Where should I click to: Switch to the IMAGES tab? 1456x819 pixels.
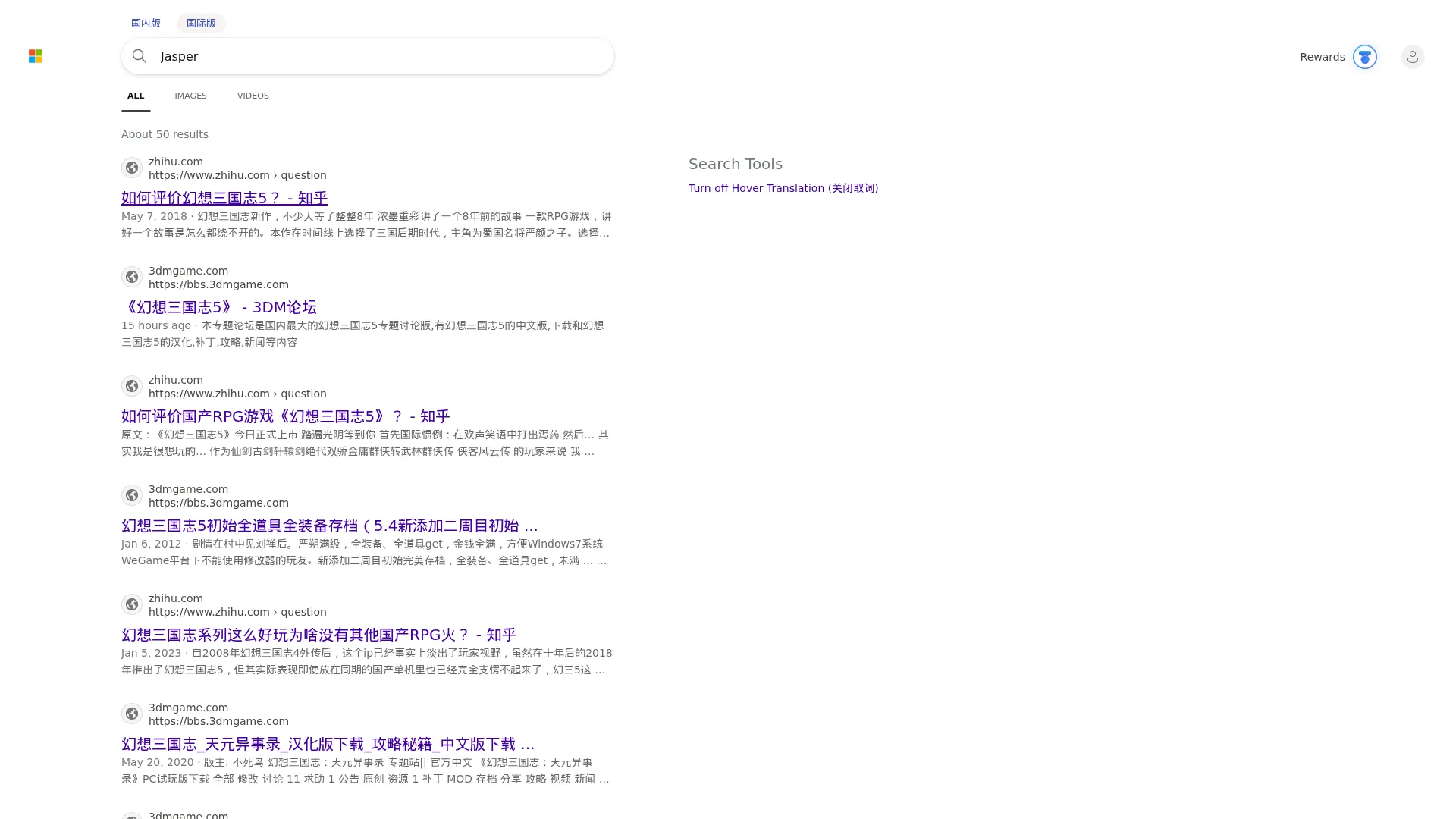(190, 96)
